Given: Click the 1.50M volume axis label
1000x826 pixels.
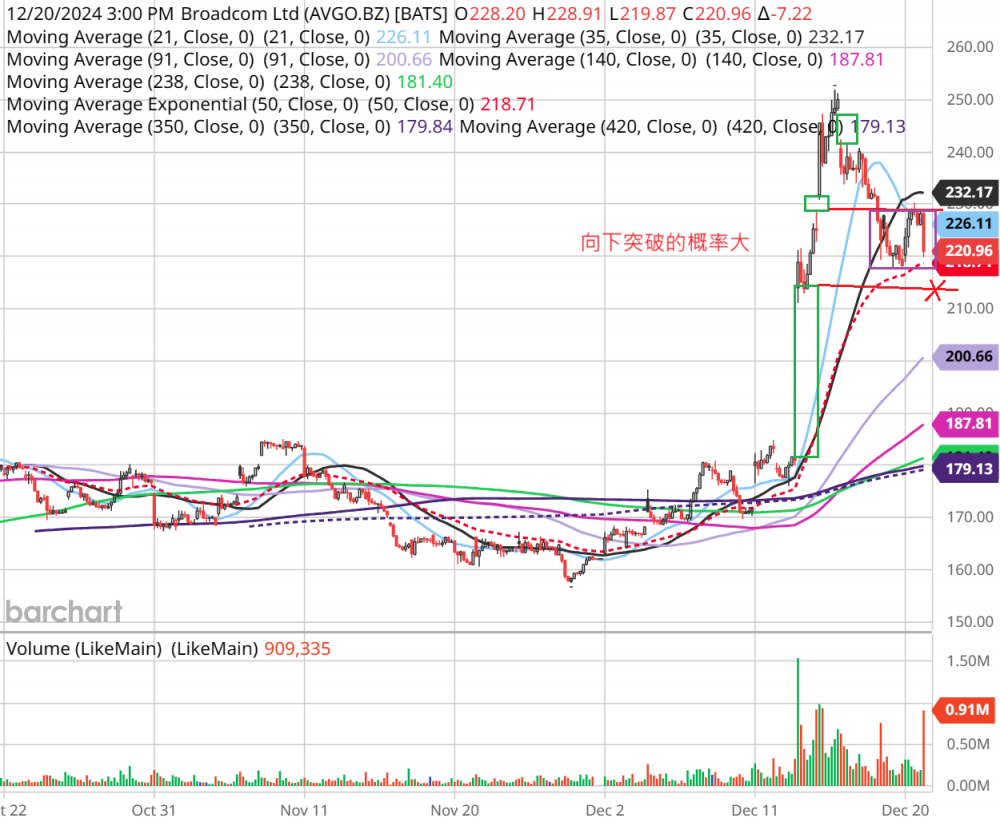Looking at the screenshot, I should click(x=968, y=661).
